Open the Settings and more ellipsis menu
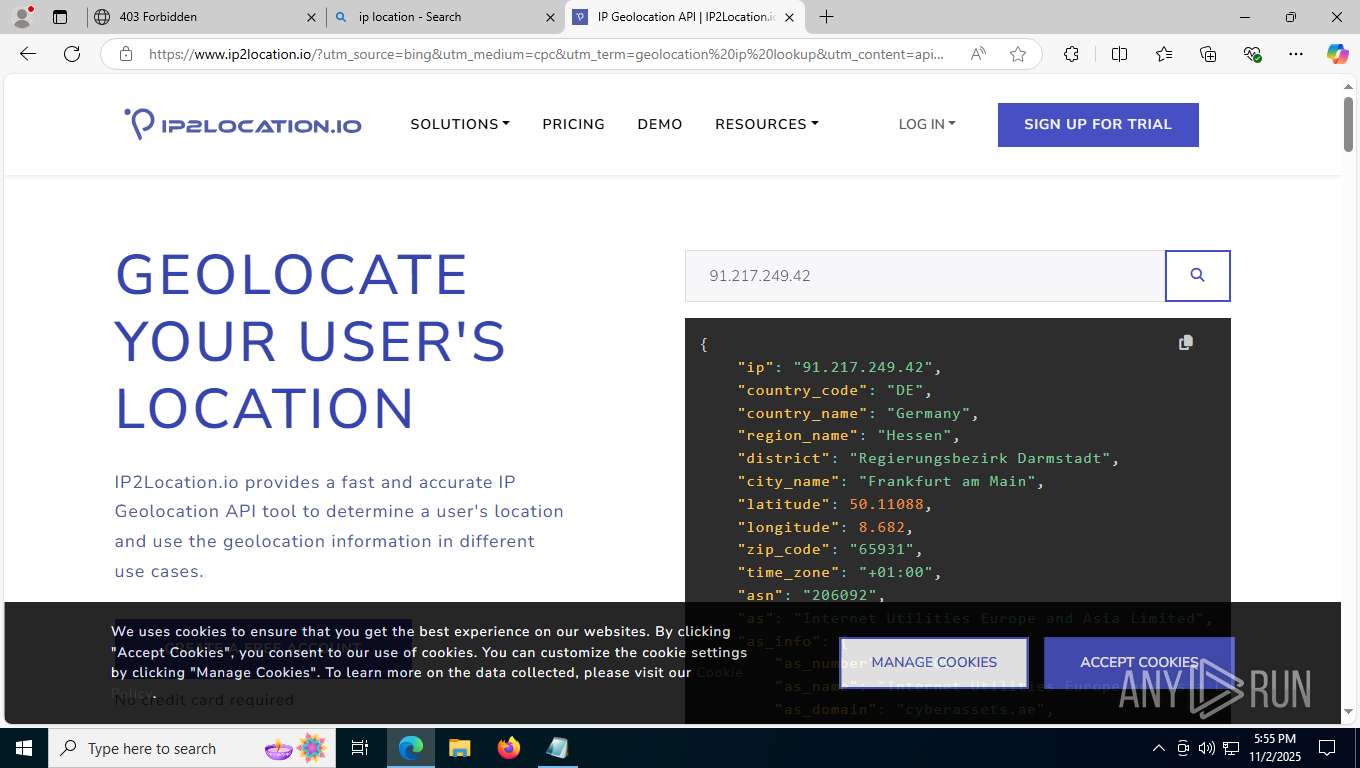The image size is (1360, 768). coord(1296,54)
